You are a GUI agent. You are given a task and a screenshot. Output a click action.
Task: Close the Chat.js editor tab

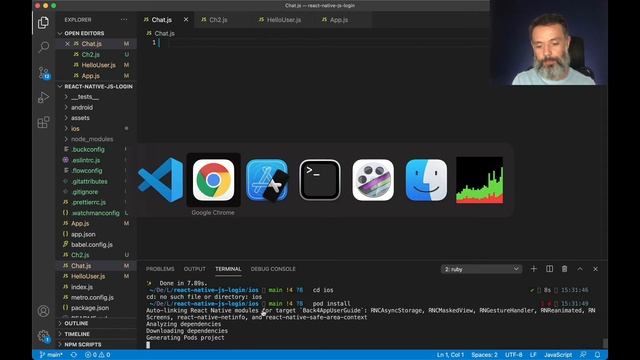tap(186, 20)
